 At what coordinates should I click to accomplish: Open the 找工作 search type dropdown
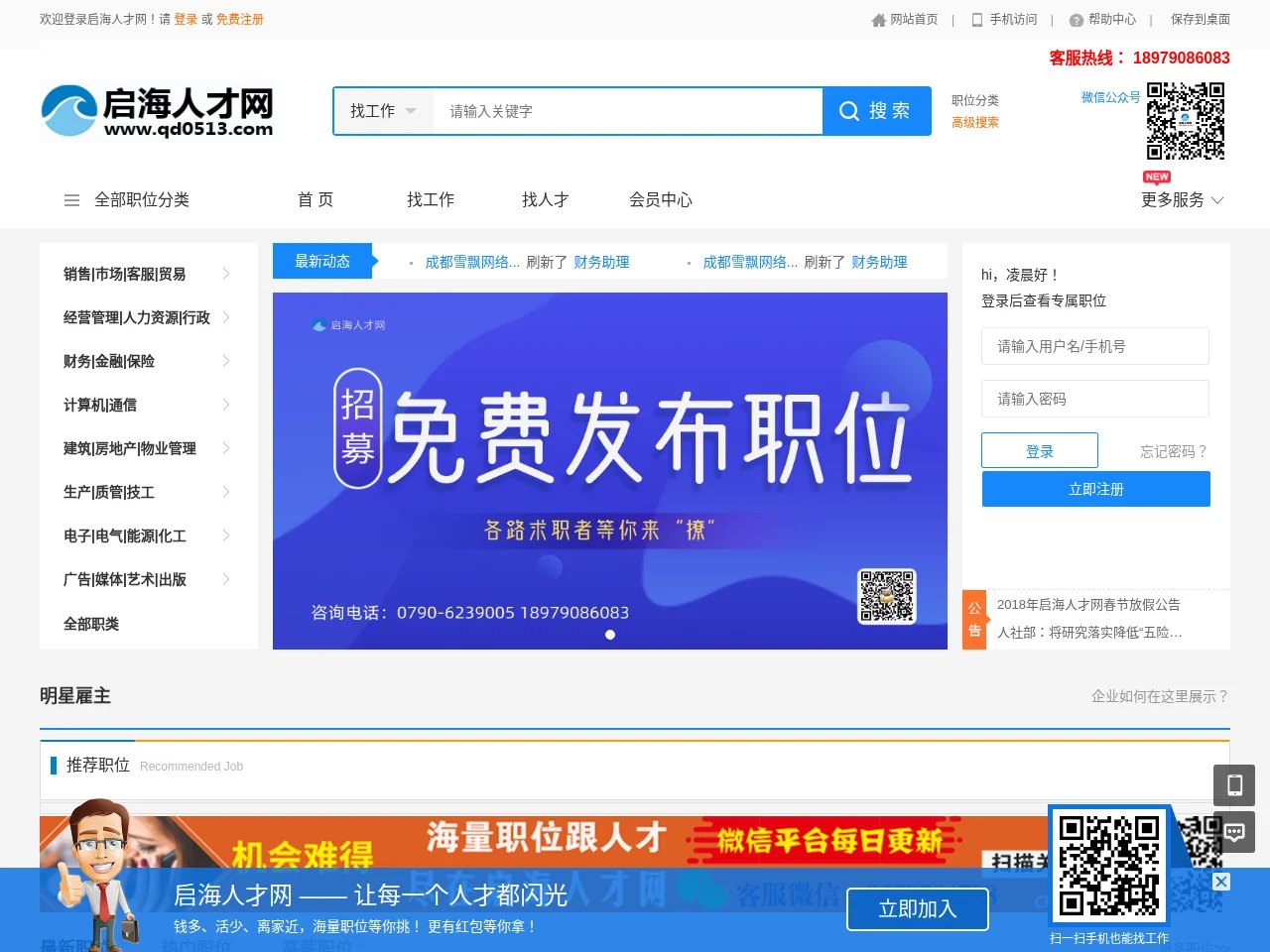(x=383, y=111)
